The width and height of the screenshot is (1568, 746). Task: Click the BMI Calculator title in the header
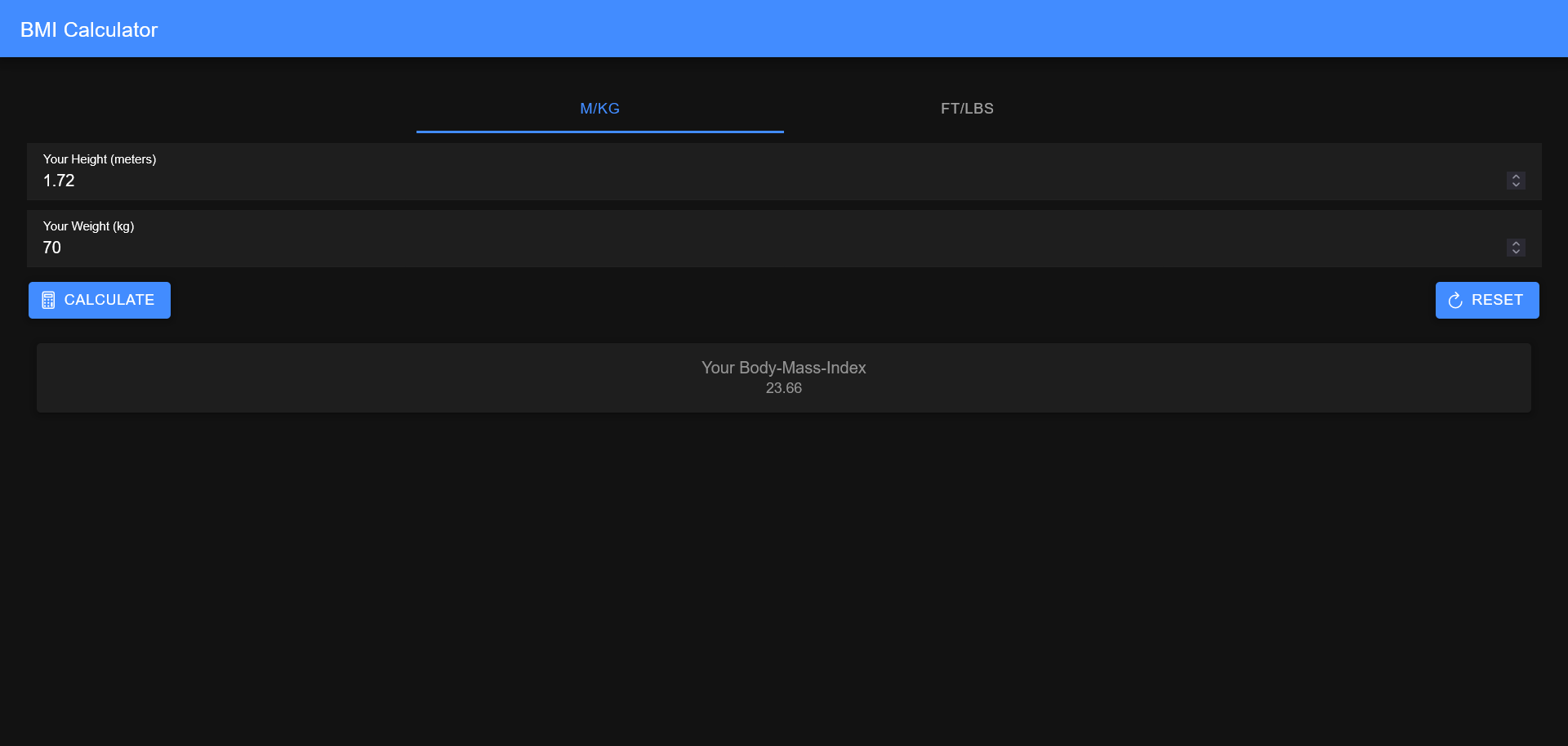[x=89, y=29]
